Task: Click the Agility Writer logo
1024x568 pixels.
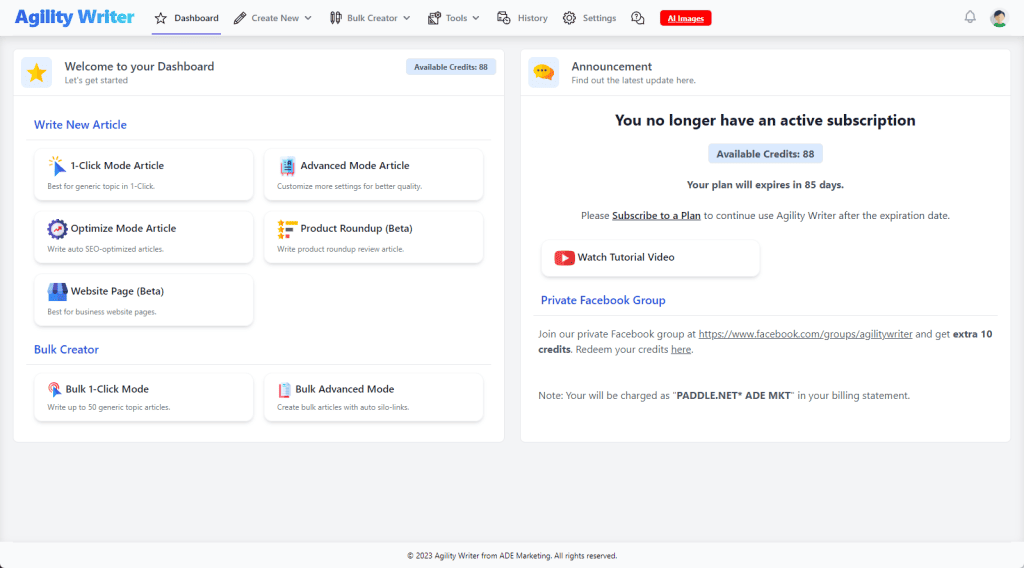Action: pyautogui.click(x=74, y=17)
